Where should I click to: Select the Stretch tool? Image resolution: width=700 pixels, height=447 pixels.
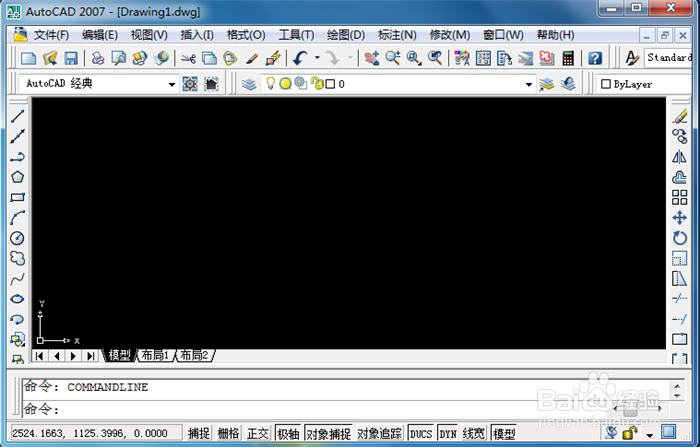pyautogui.click(x=680, y=279)
